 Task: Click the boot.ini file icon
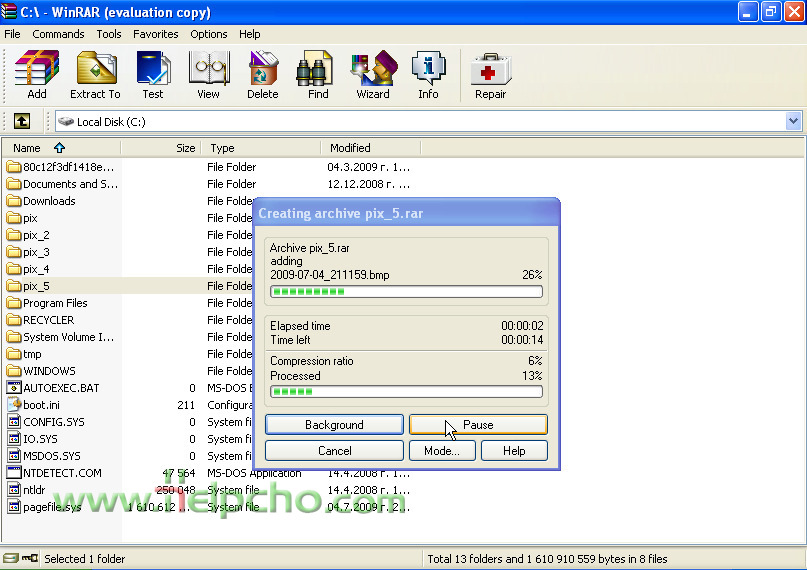coord(14,405)
